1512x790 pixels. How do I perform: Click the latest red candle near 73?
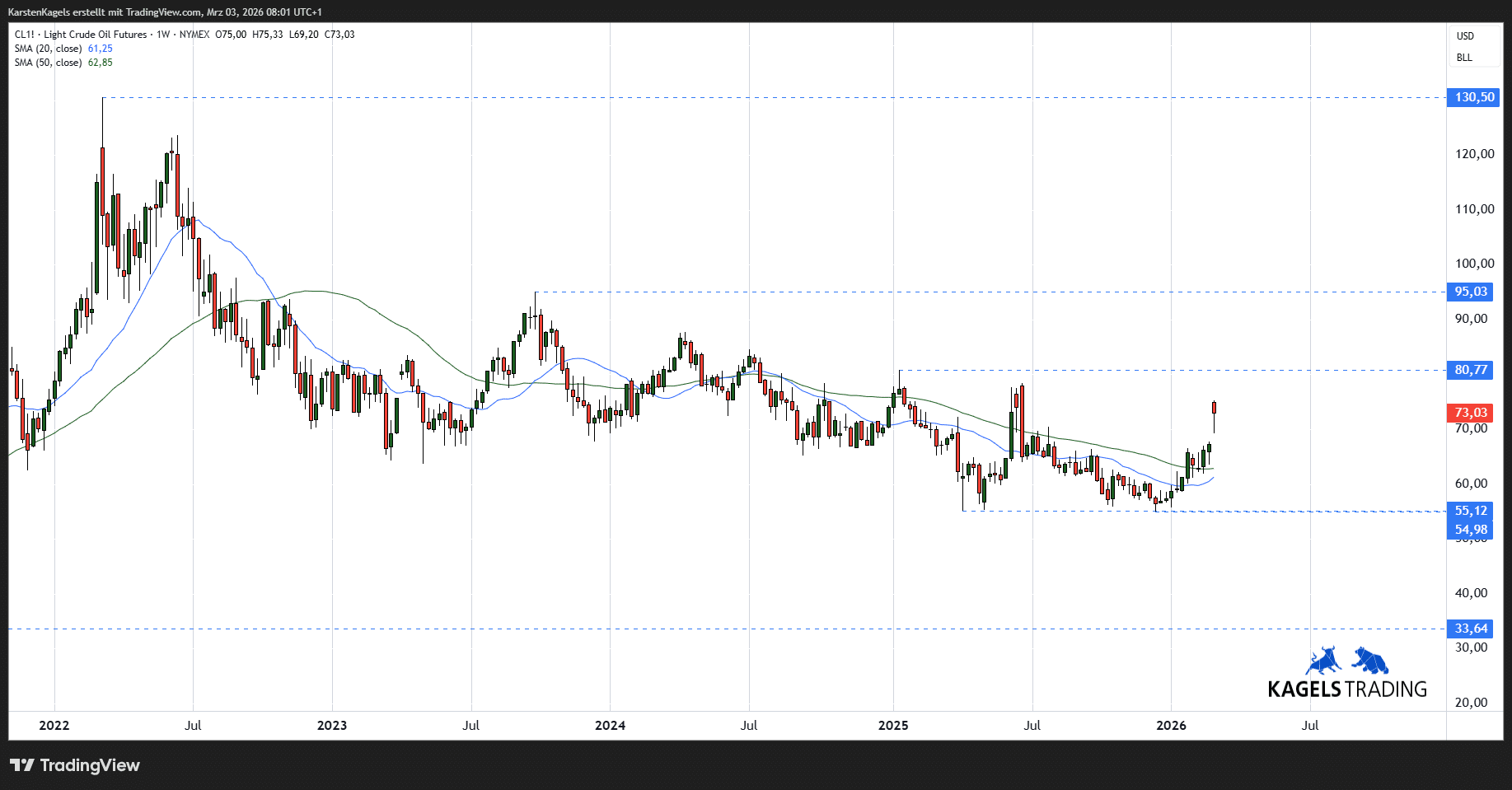click(x=1214, y=407)
